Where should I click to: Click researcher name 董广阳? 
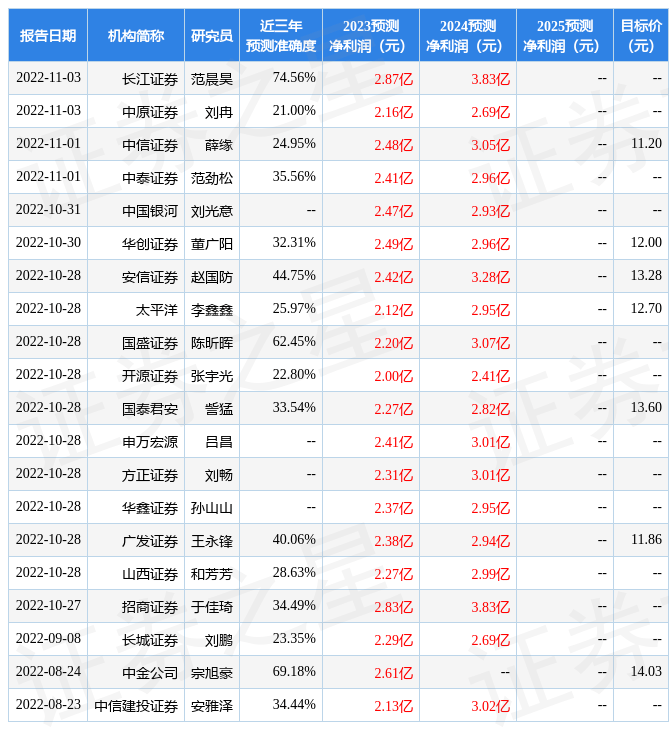tap(212, 244)
